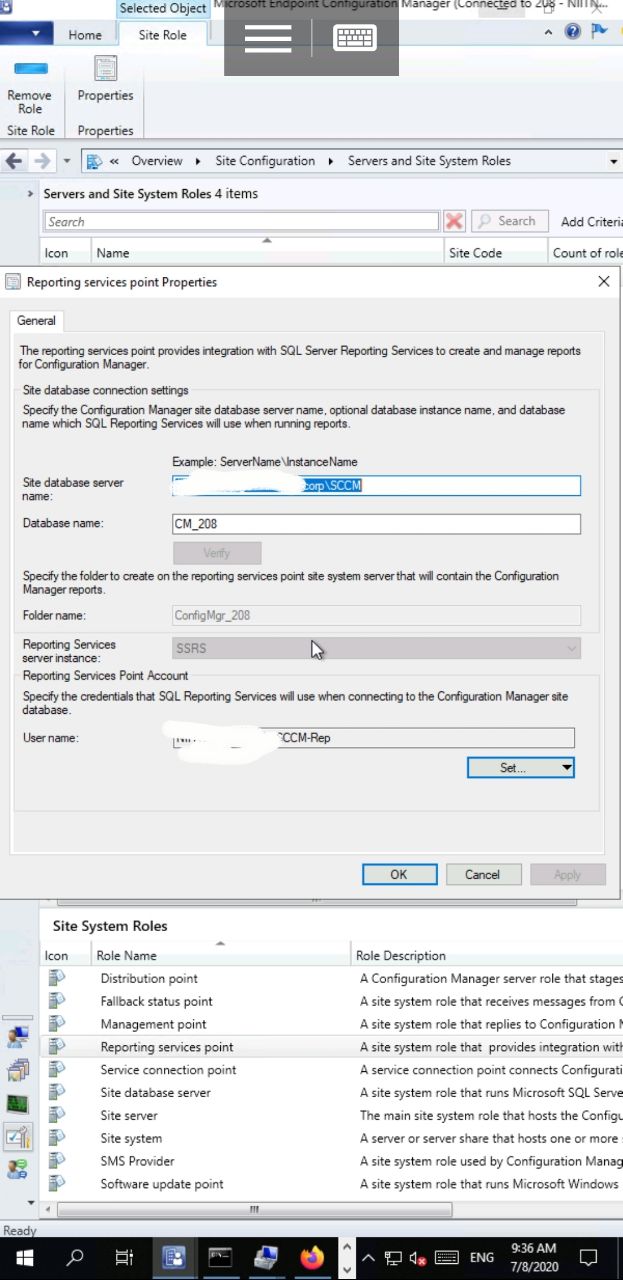Image resolution: width=623 pixels, height=1280 pixels.
Task: Open Assets and Compliance workspace icon
Action: click(x=18, y=1037)
